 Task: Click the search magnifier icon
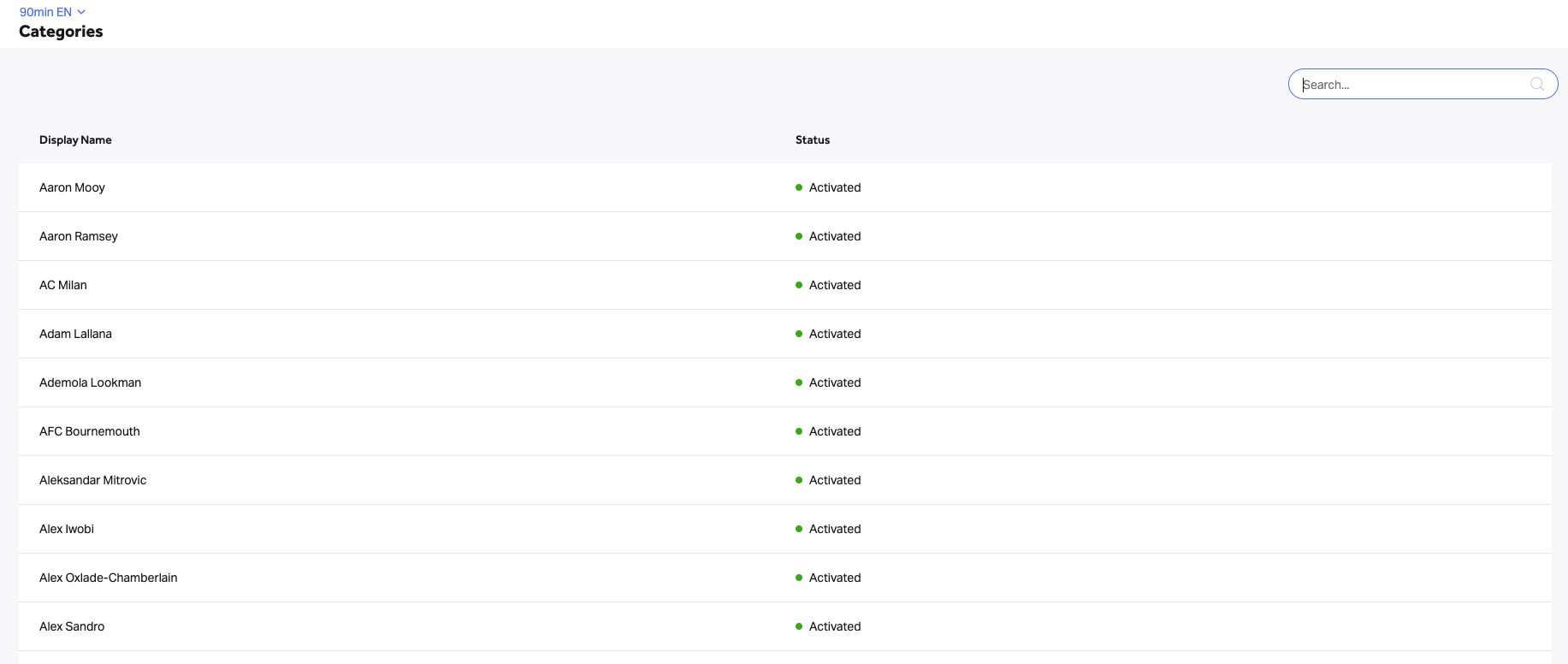[x=1536, y=84]
